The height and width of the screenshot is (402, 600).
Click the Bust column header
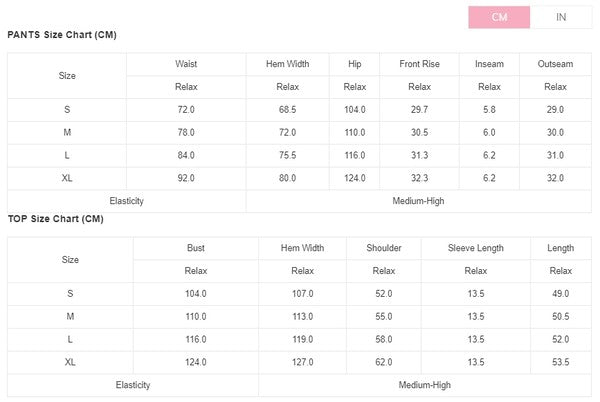[x=196, y=248]
